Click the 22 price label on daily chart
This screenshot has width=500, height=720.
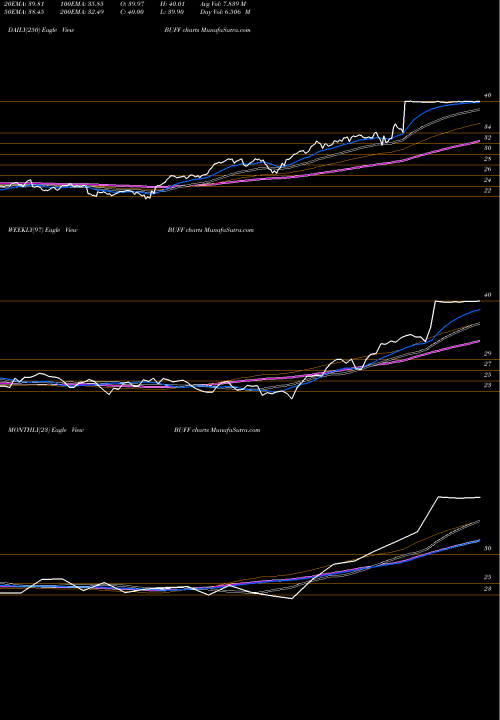tap(487, 191)
